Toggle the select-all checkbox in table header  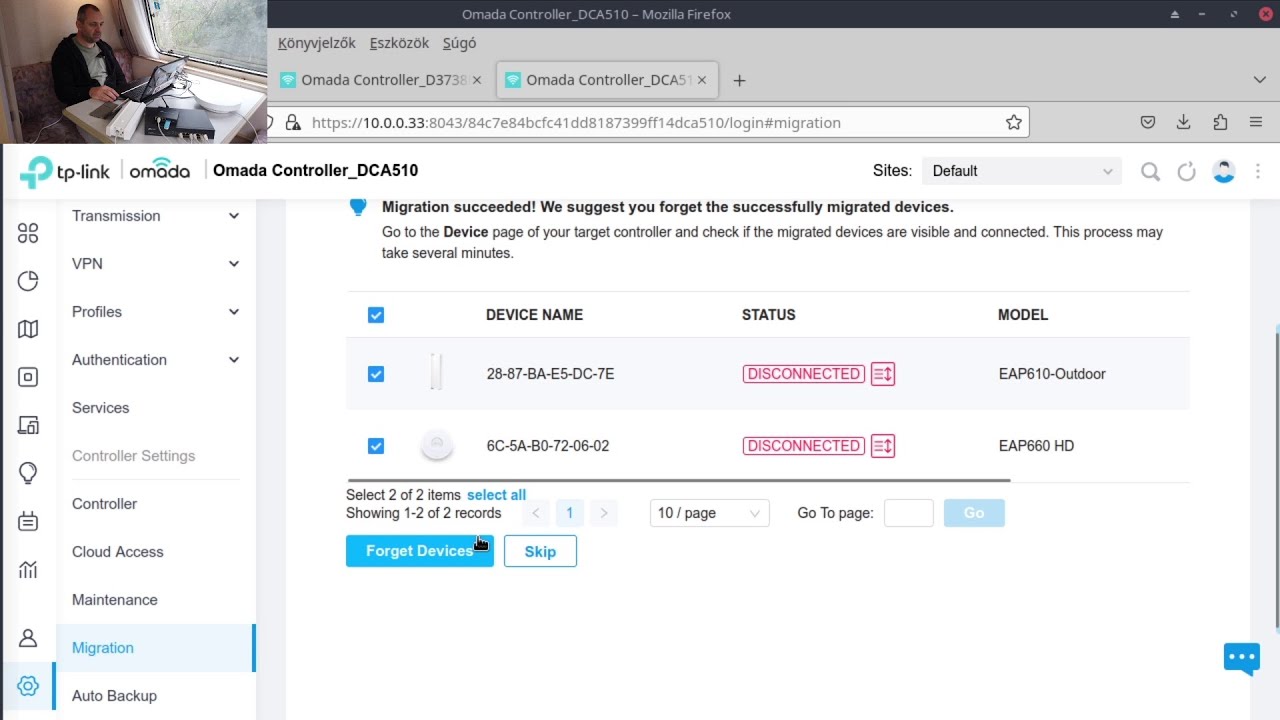coord(376,315)
